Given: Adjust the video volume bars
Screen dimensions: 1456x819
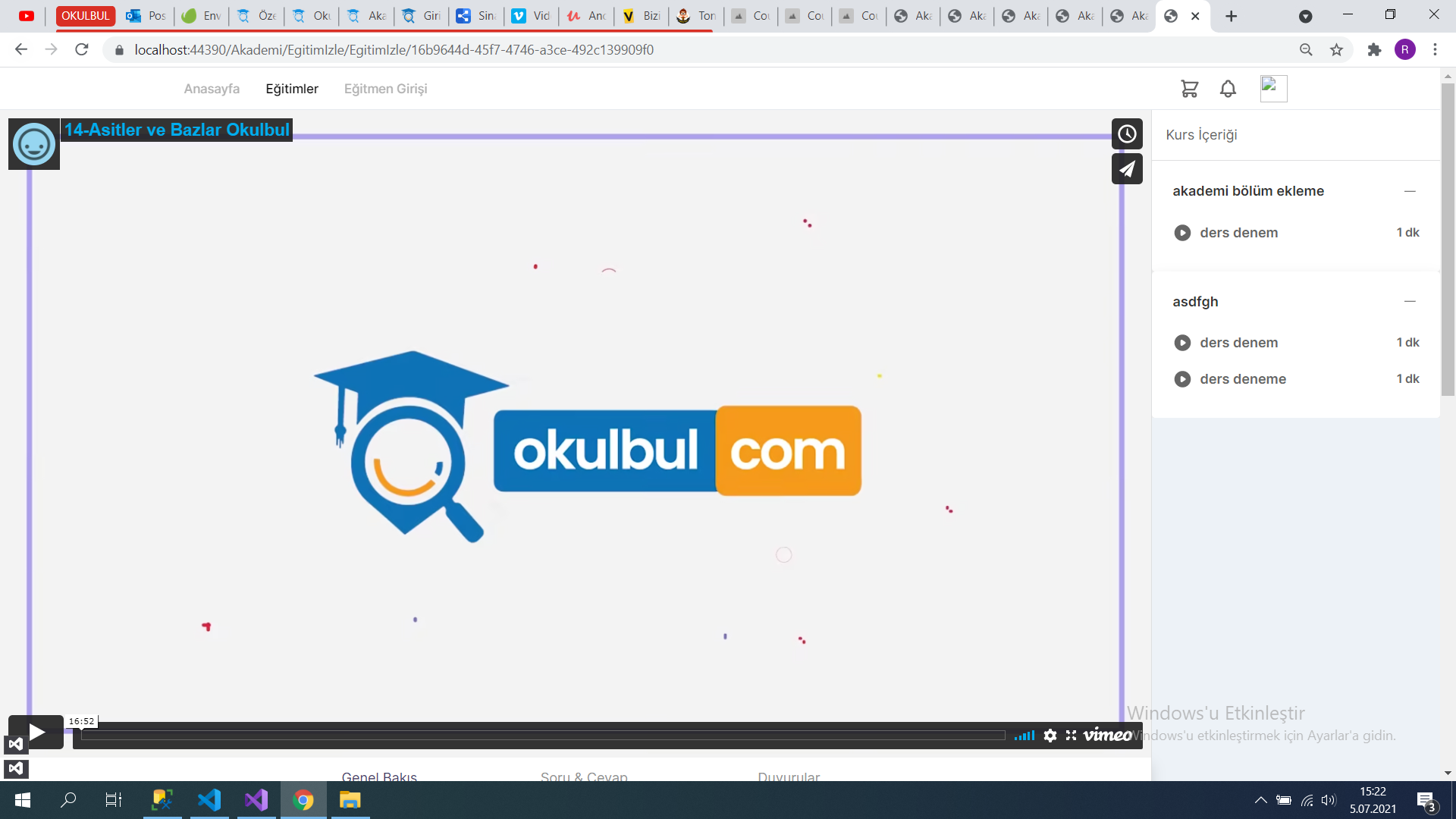Looking at the screenshot, I should click(x=1025, y=736).
